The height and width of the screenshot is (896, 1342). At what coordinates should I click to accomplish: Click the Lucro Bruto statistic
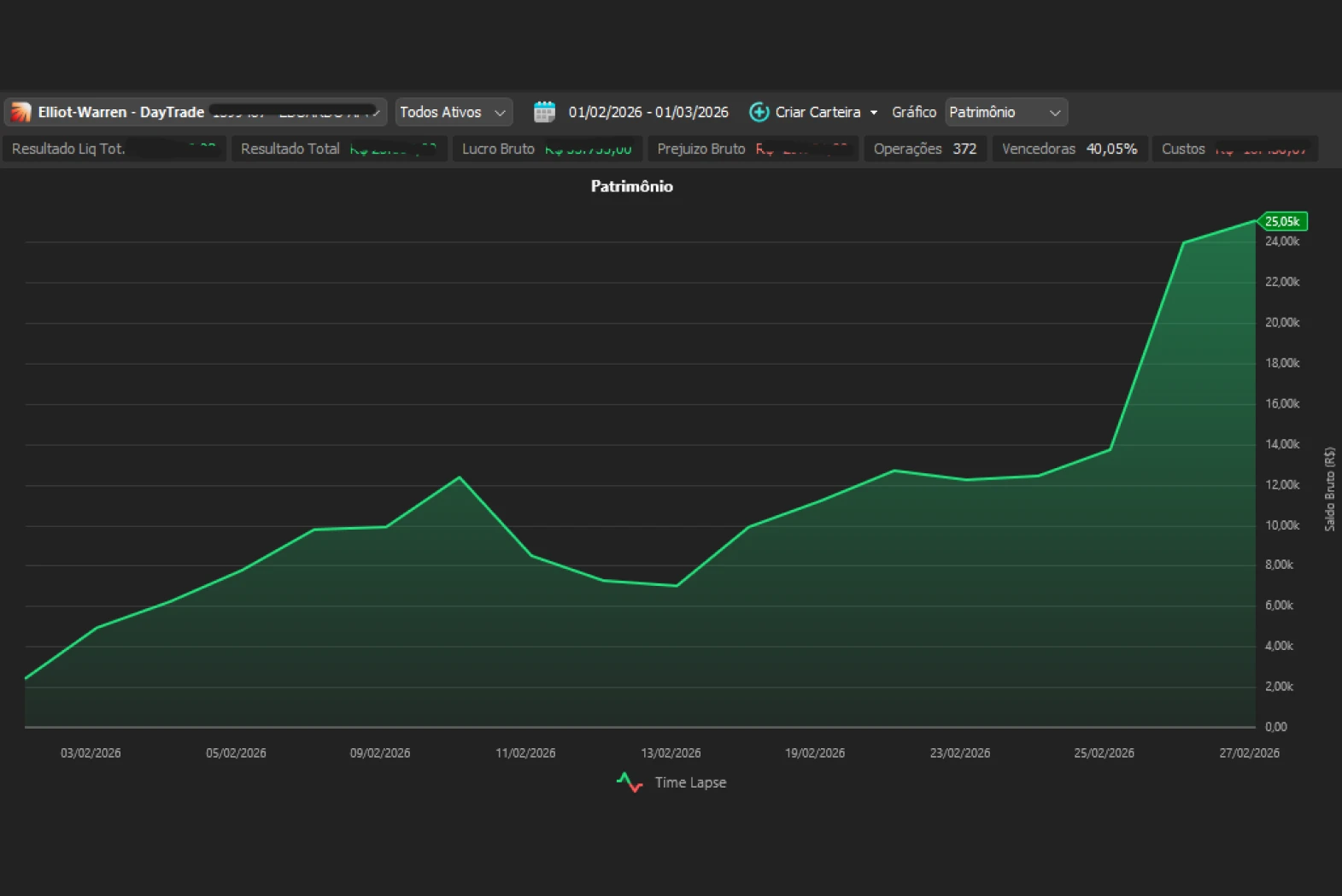[547, 149]
